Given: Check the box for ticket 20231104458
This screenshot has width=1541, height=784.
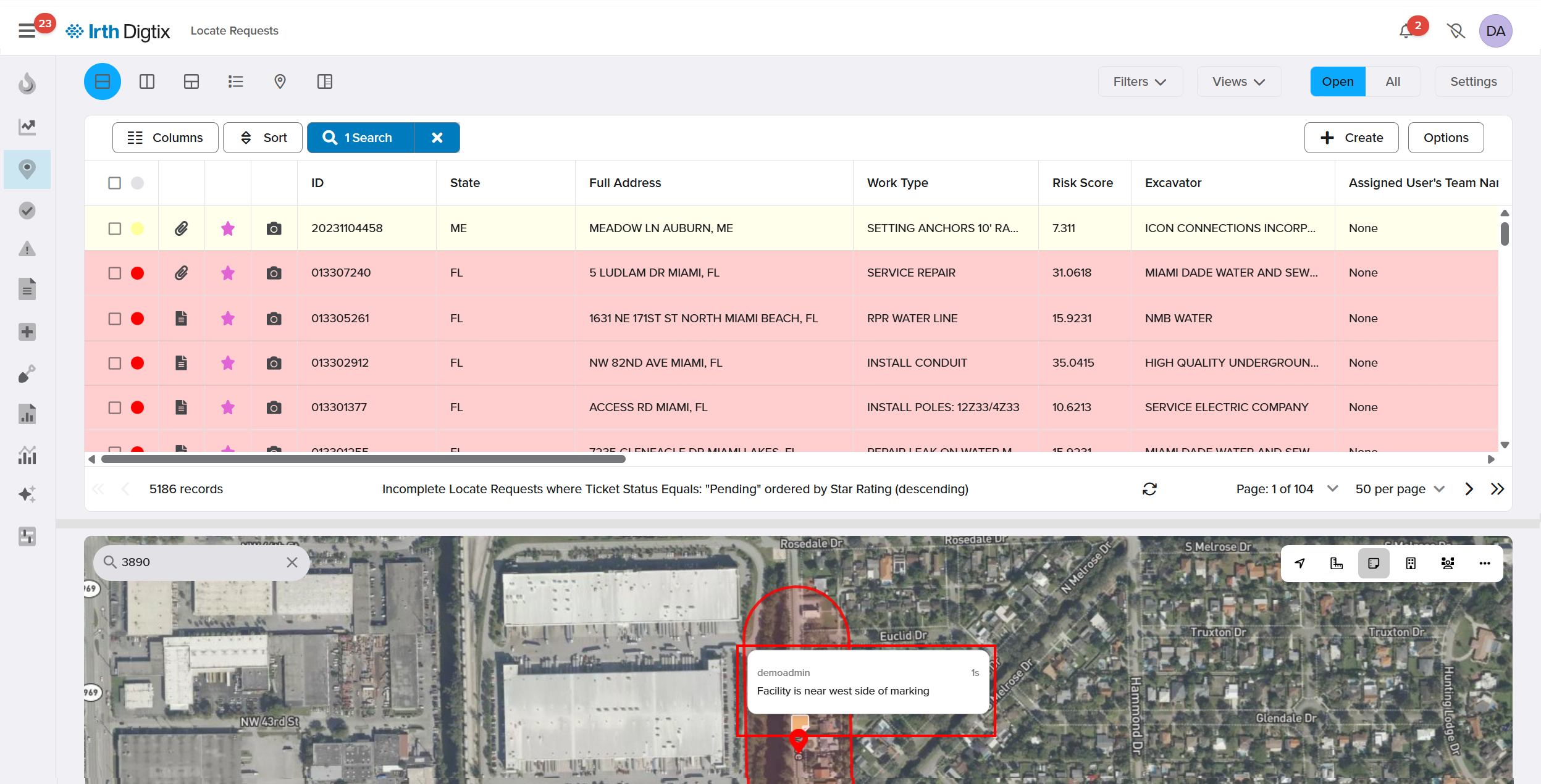Looking at the screenshot, I should (115, 228).
